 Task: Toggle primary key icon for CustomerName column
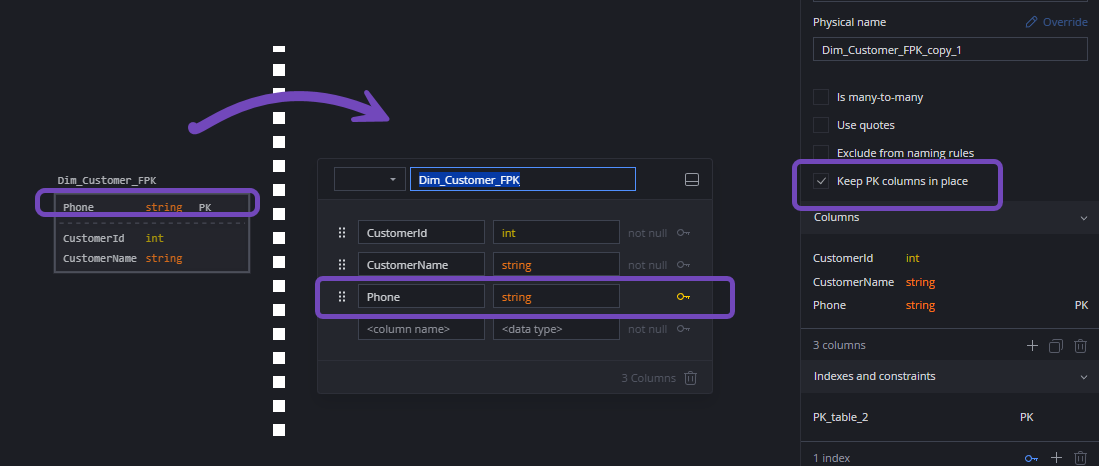tap(683, 265)
